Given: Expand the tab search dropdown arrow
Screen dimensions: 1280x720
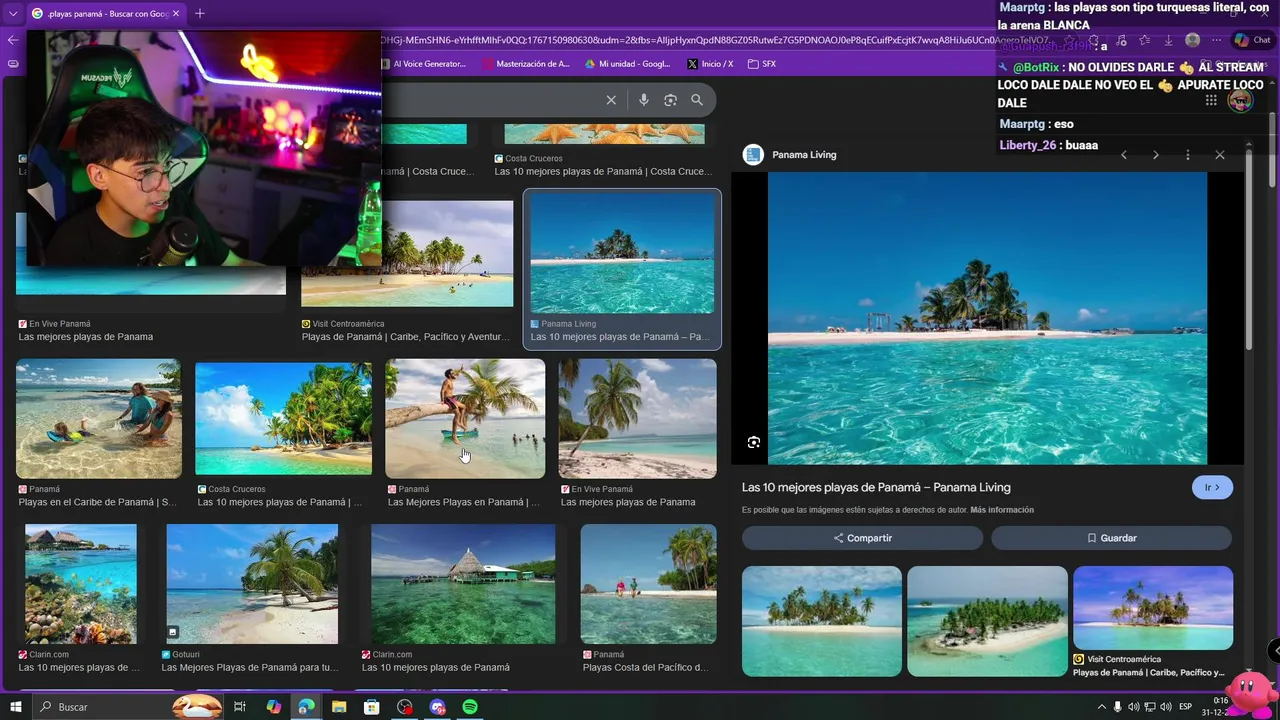Looking at the screenshot, I should 13,14.
